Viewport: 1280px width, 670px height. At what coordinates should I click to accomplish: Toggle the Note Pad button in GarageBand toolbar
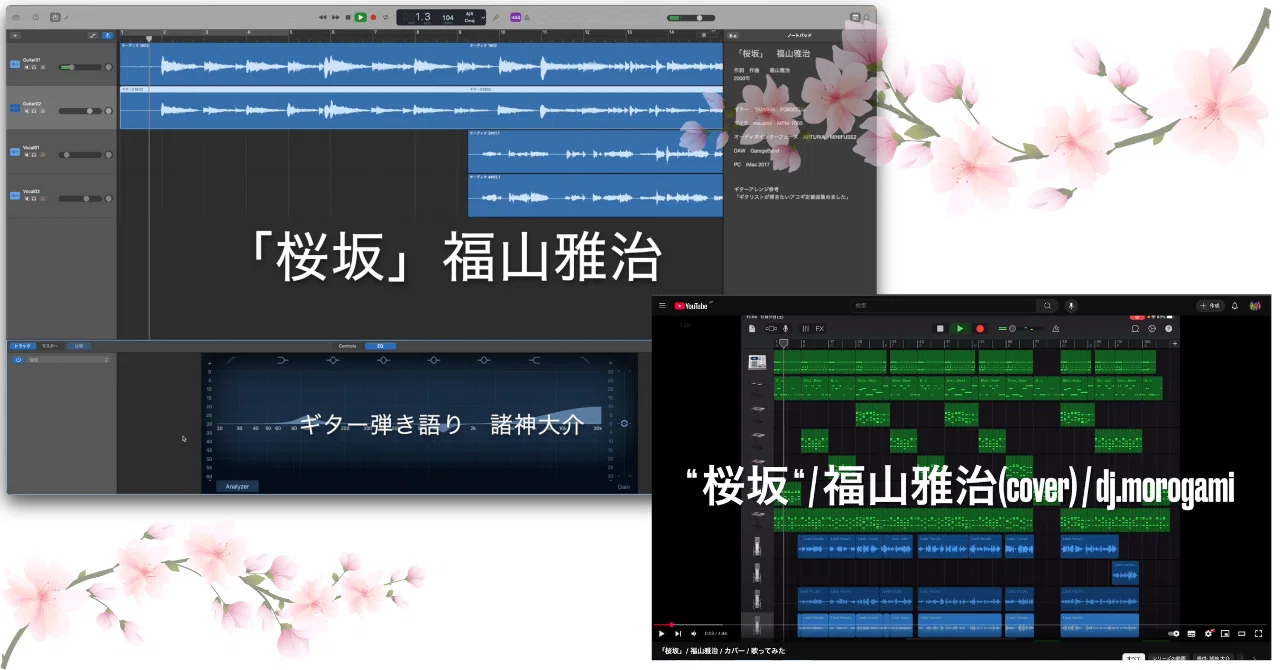point(855,17)
